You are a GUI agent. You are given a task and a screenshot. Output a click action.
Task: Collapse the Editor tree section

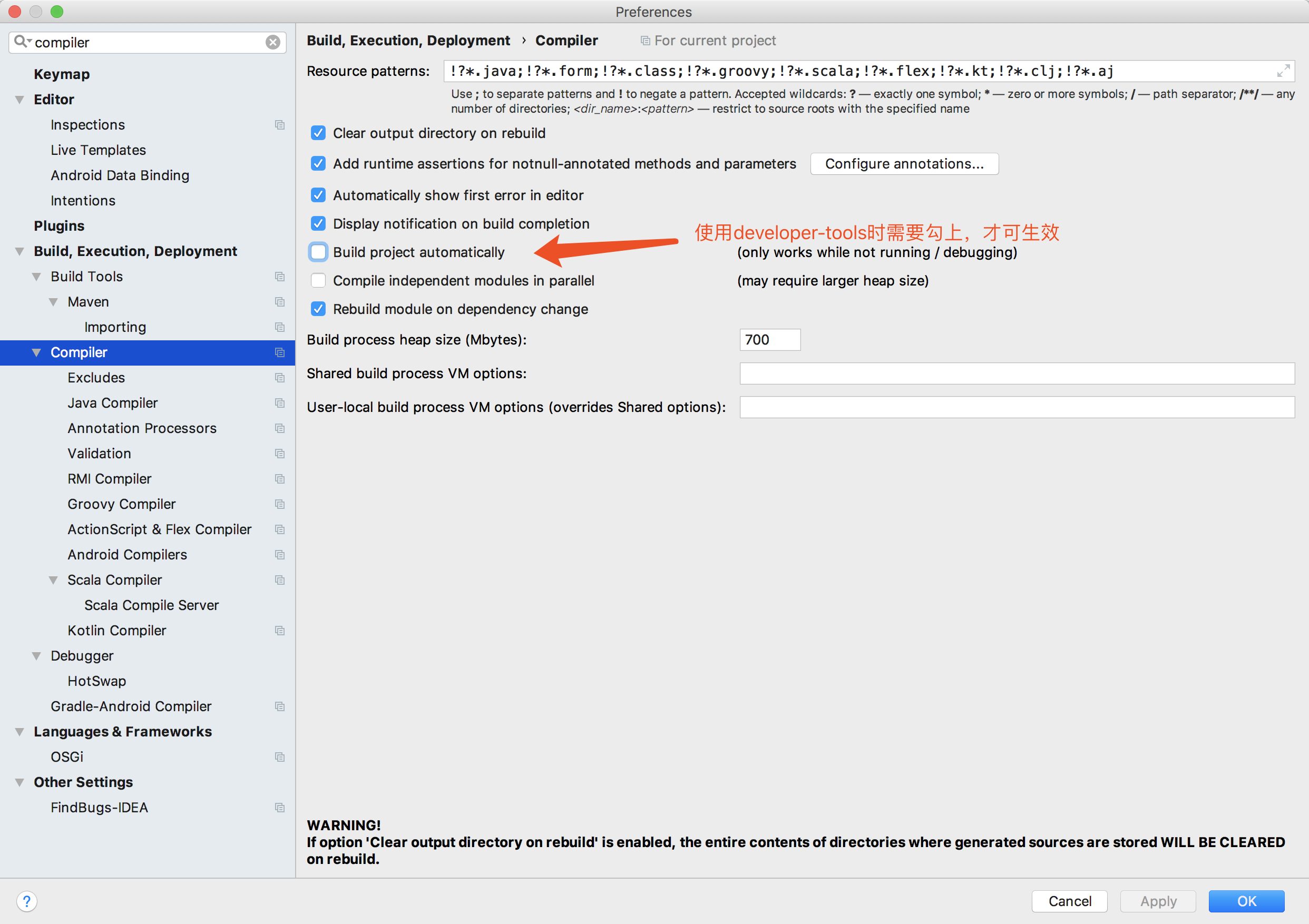(x=19, y=100)
